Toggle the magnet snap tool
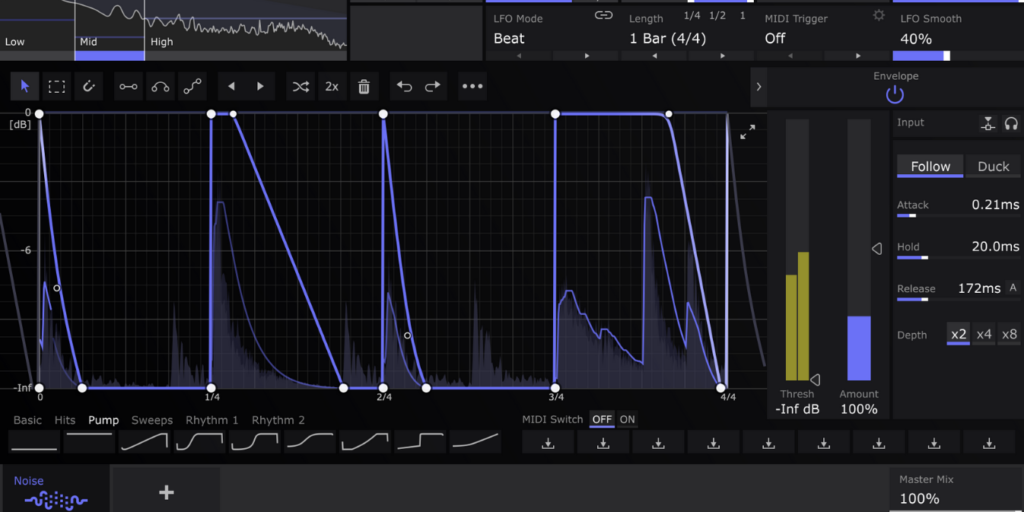 89,86
